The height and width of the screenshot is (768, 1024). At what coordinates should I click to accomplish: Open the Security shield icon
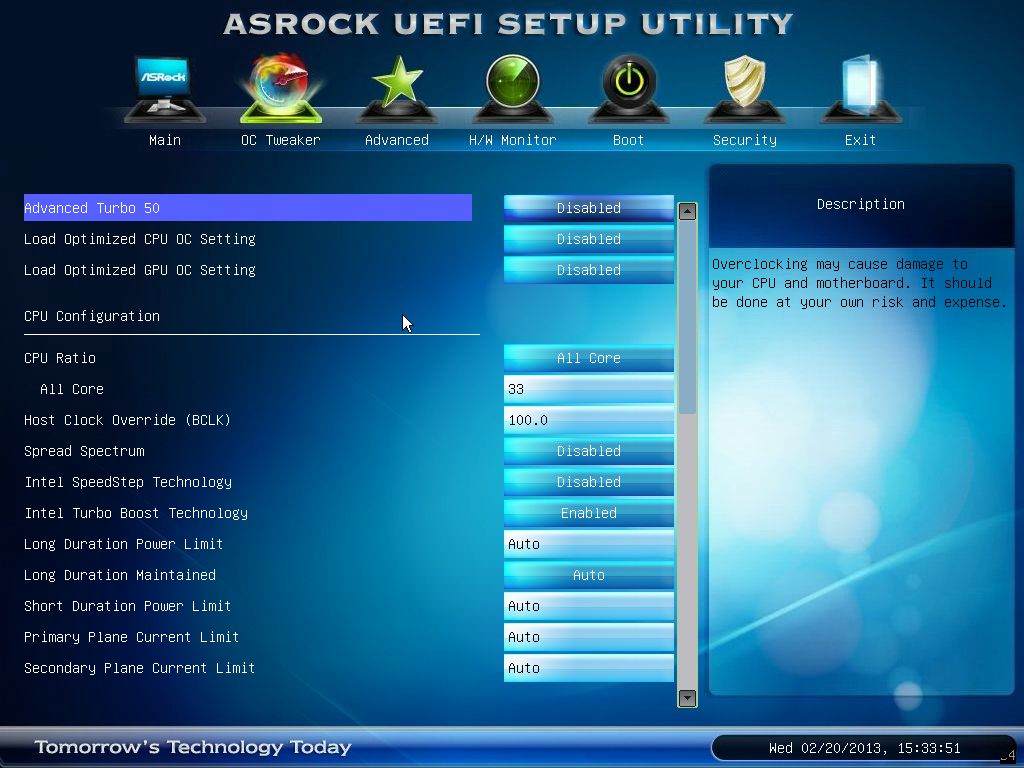[744, 88]
